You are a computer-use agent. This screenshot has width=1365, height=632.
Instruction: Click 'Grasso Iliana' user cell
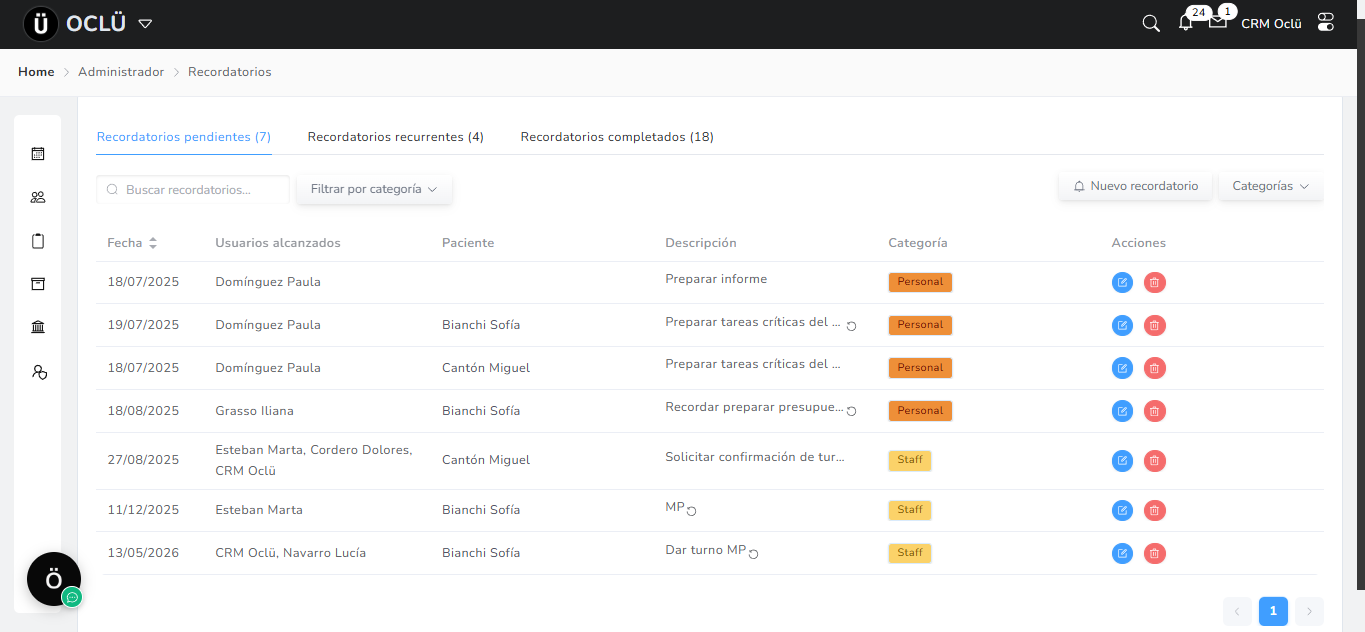(254, 411)
